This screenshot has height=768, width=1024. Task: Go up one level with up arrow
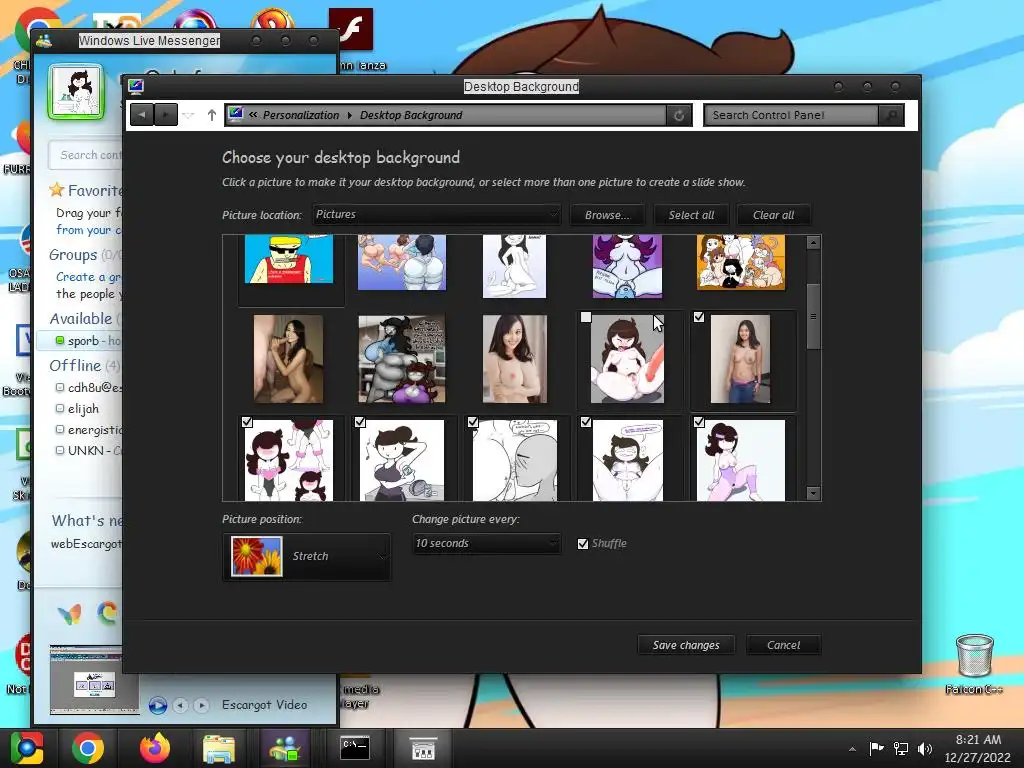pyautogui.click(x=212, y=115)
